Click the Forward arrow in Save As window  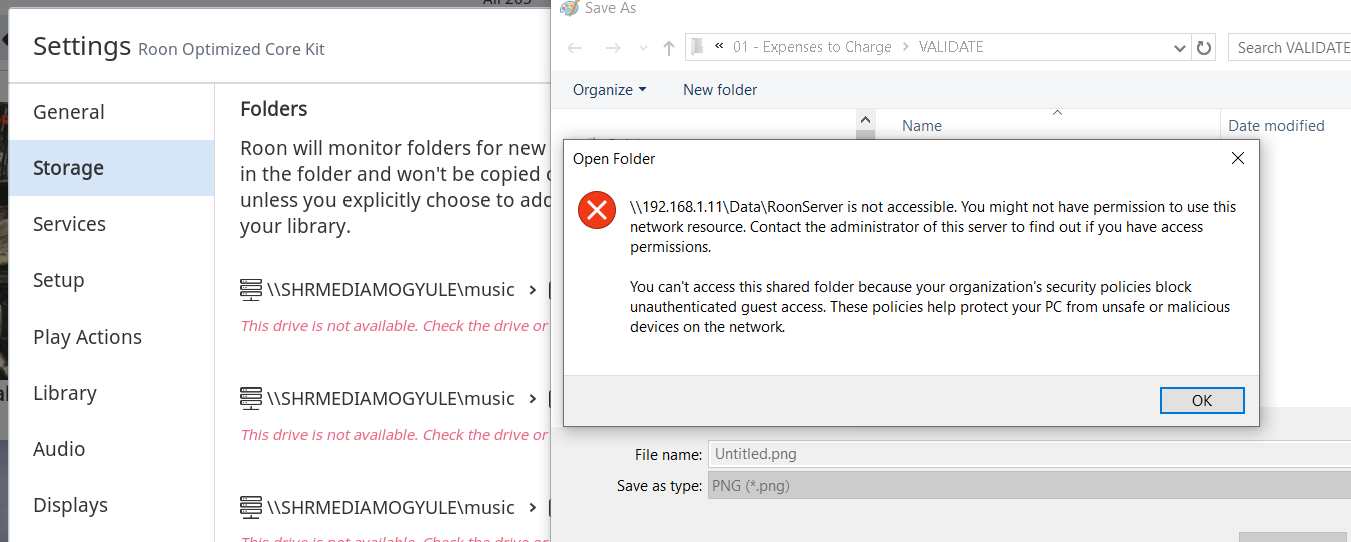click(x=613, y=48)
